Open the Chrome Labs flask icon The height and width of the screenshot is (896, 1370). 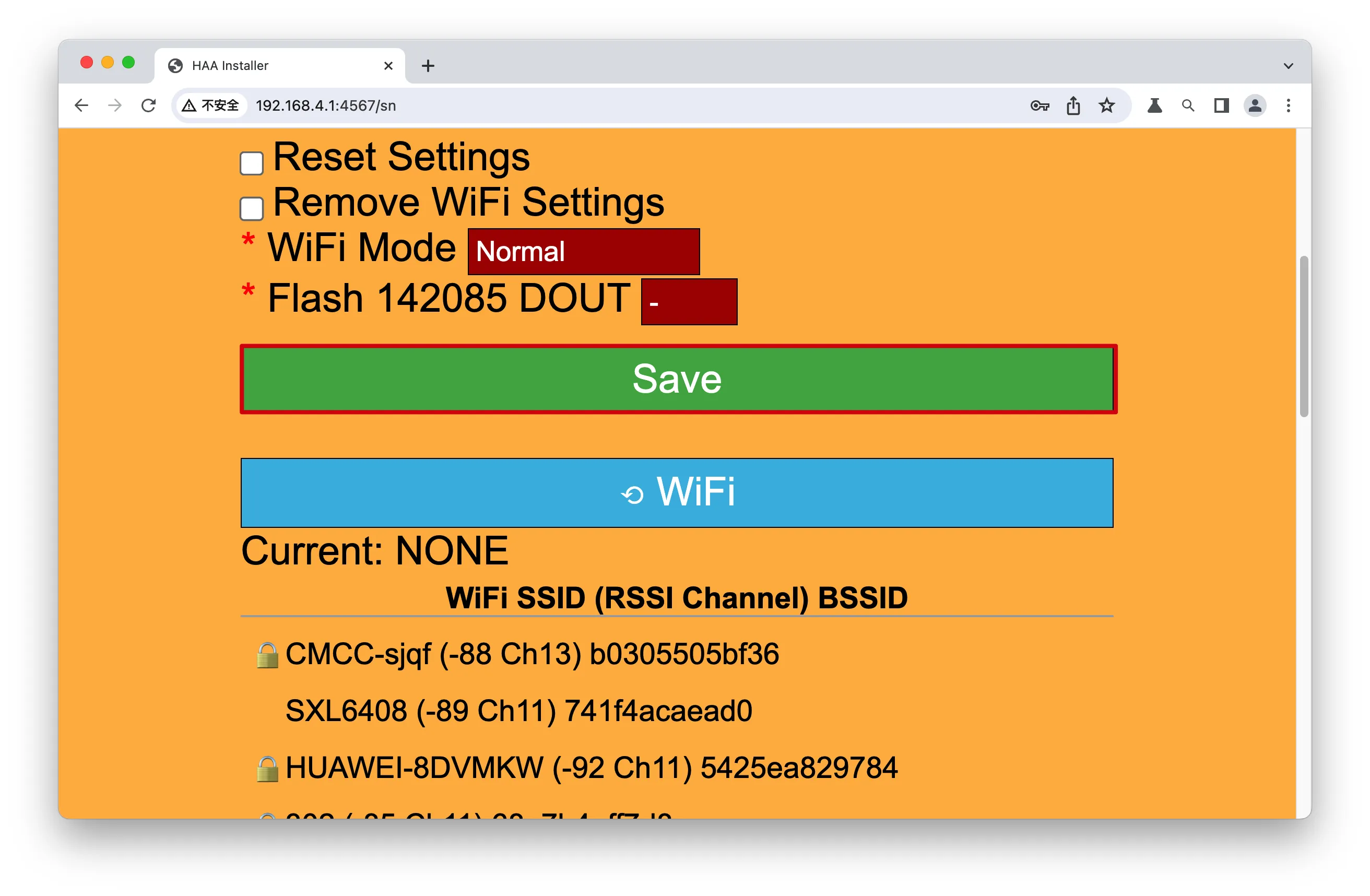click(1155, 105)
